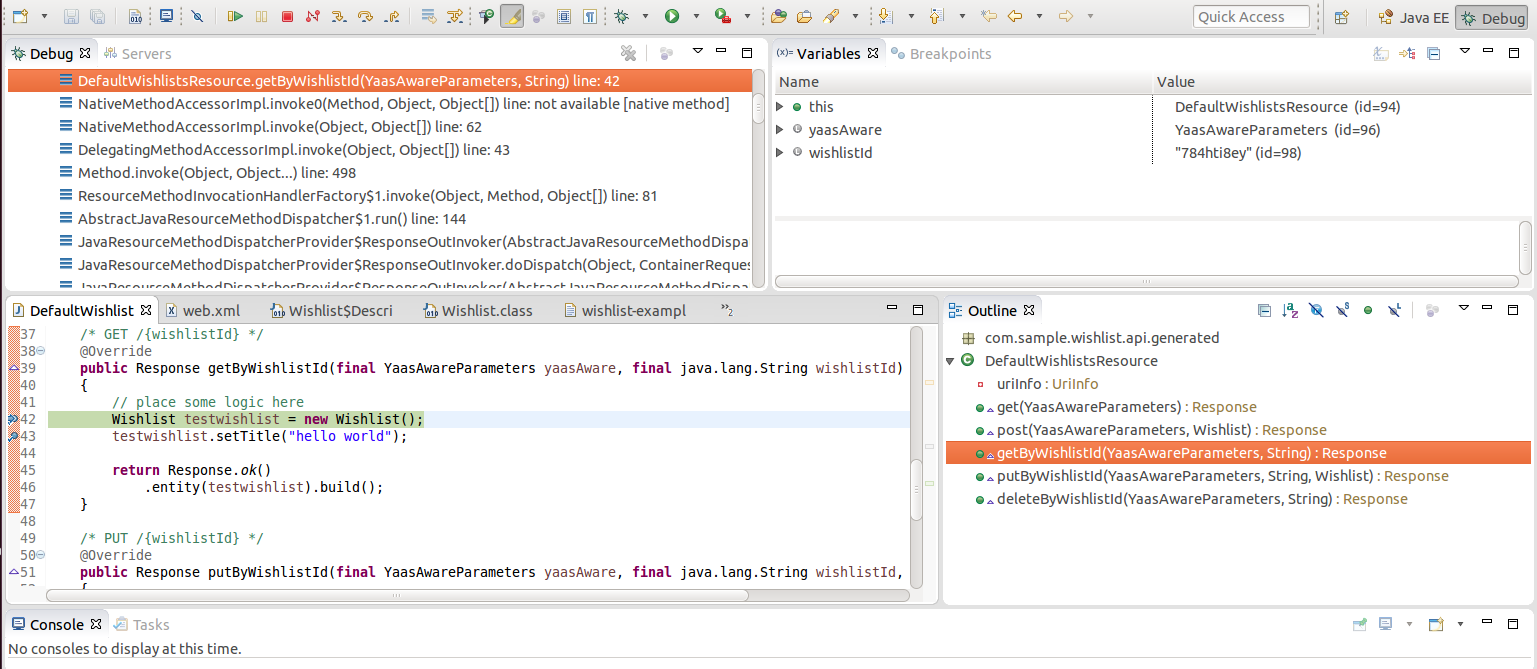Sort the Outline alphabetically

coord(1290,311)
